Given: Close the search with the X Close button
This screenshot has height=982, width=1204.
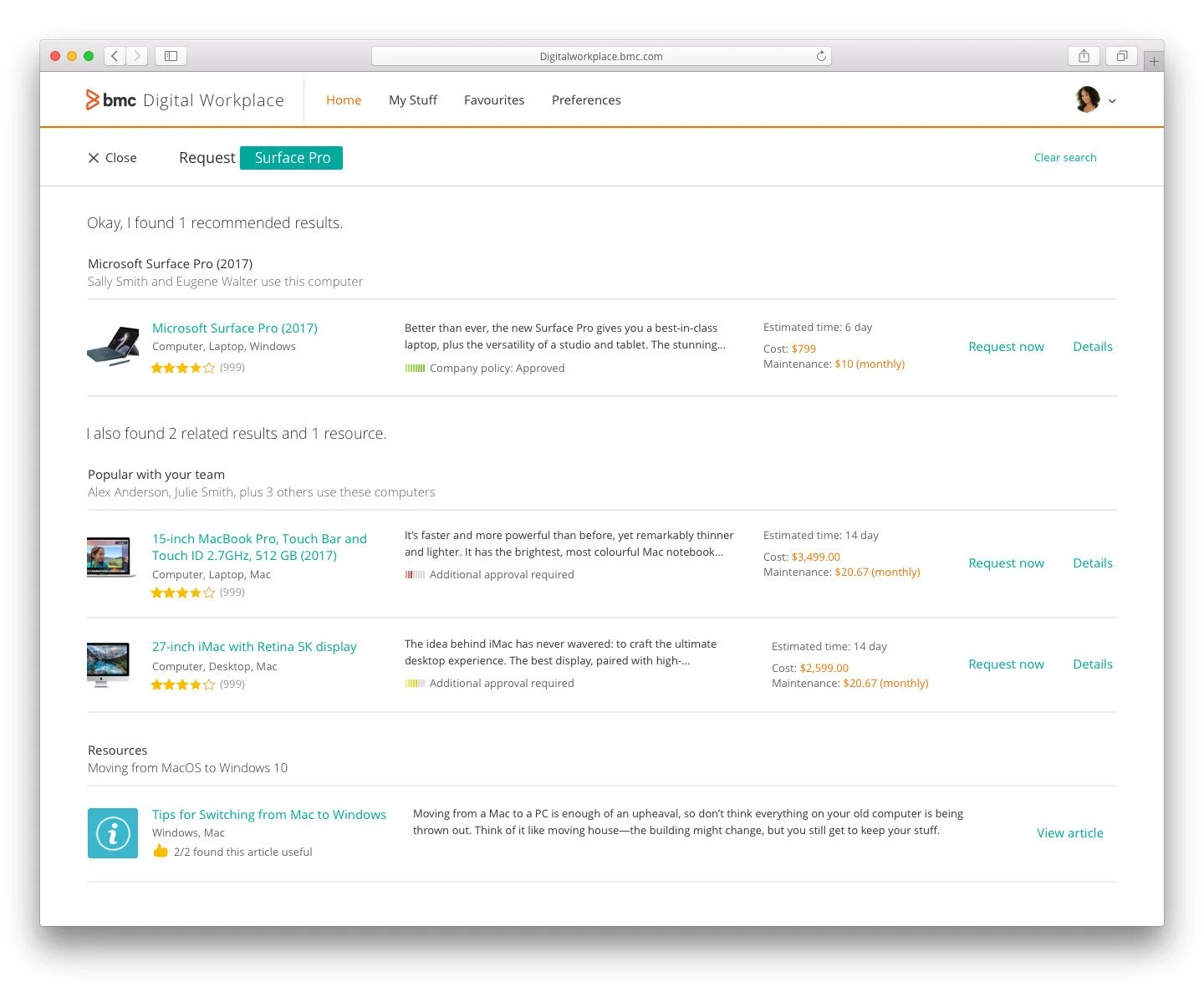Looking at the screenshot, I should [x=112, y=158].
